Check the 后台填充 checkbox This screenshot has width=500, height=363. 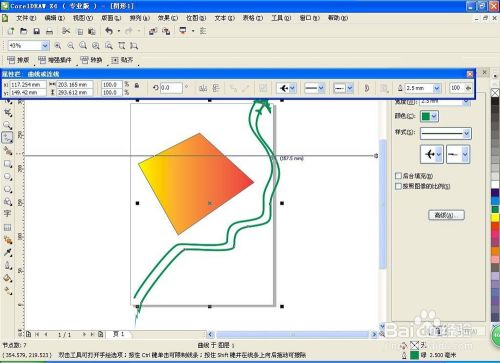click(x=398, y=175)
